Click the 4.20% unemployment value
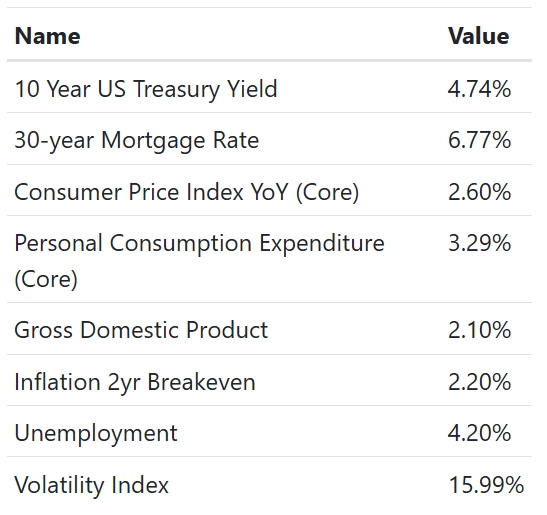Image resolution: width=547 pixels, height=515 pixels. pyautogui.click(x=479, y=433)
